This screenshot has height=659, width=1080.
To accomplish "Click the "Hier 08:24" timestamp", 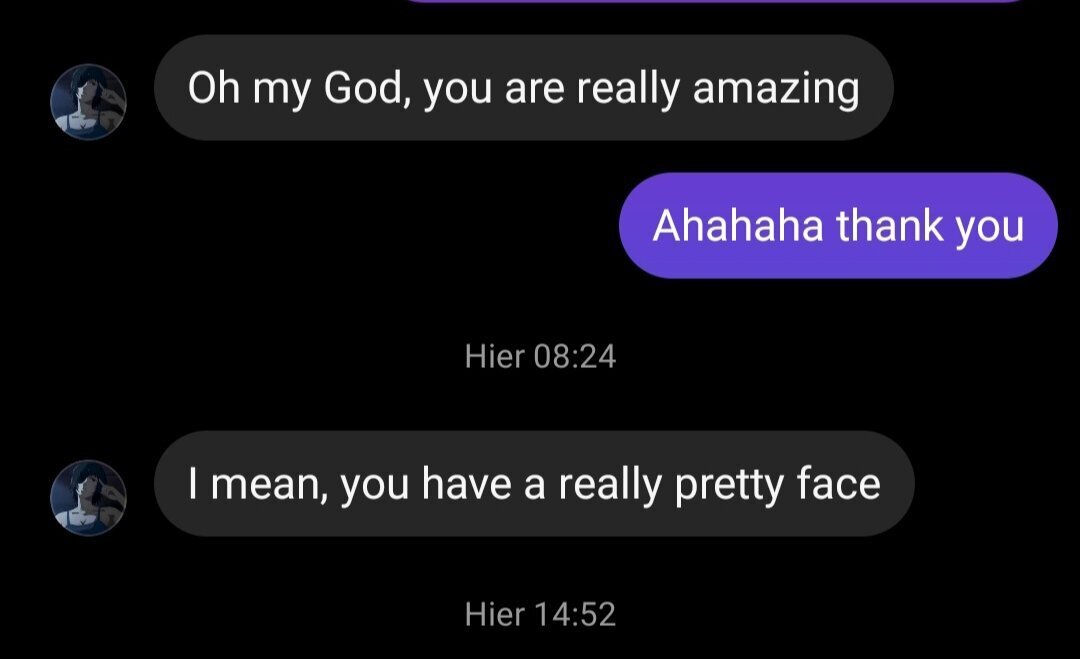I will [x=540, y=356].
